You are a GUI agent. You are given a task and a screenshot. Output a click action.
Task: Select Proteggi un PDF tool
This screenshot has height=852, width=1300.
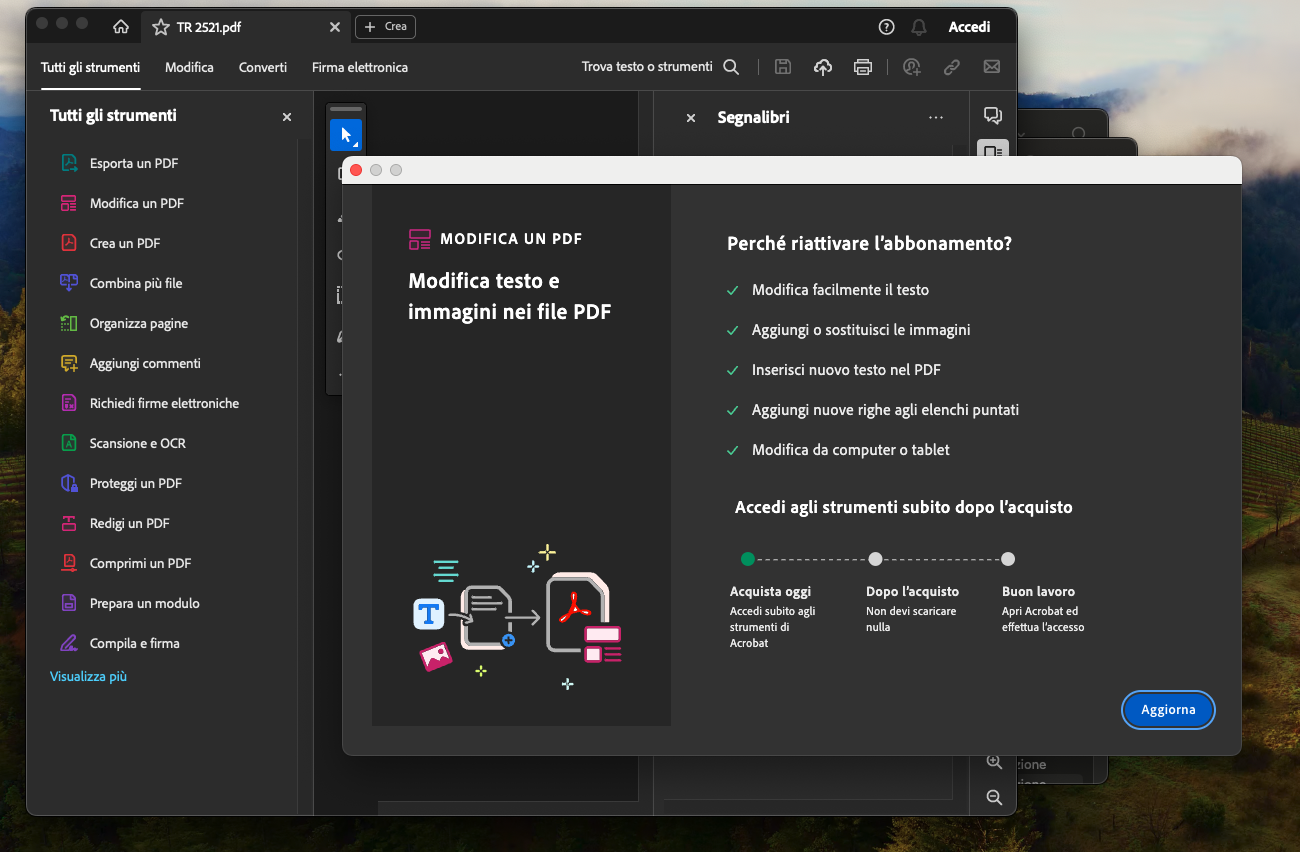click(x=136, y=483)
